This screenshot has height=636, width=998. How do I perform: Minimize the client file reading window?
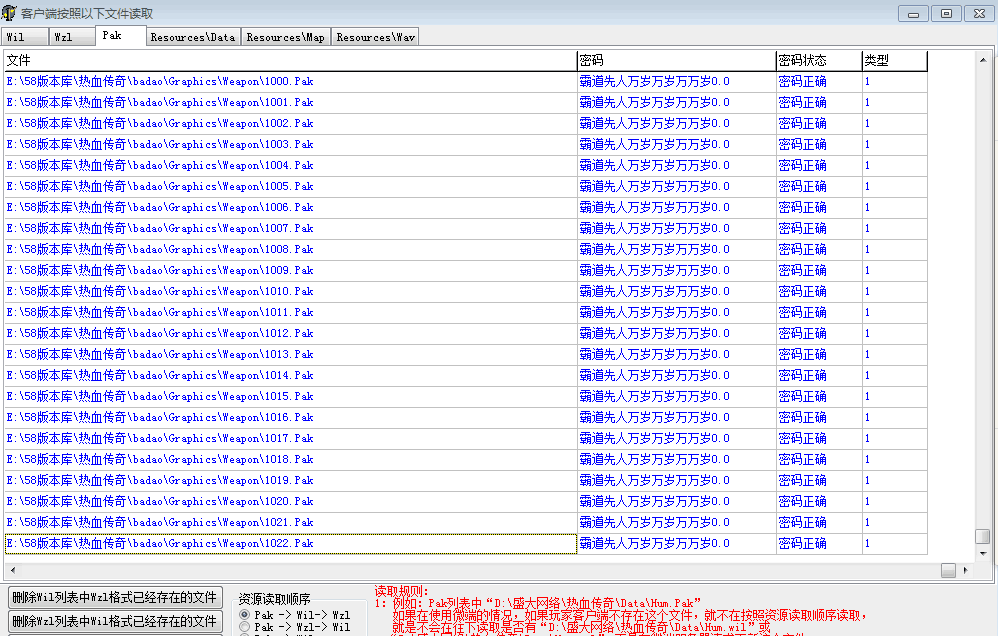pyautogui.click(x=912, y=13)
